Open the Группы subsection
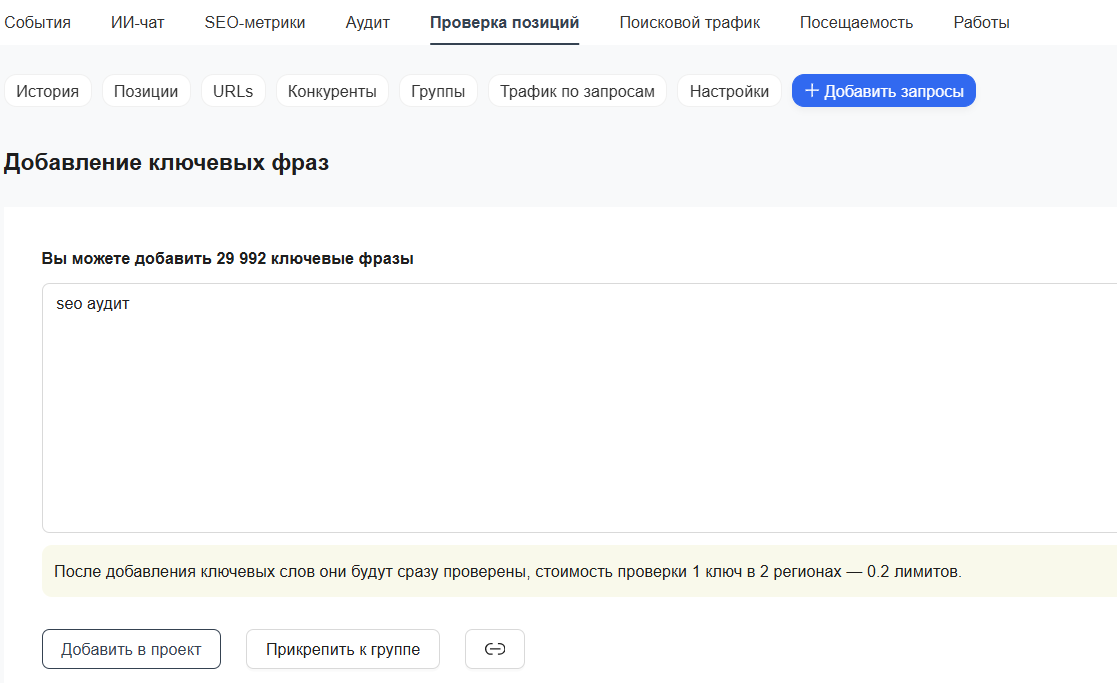Viewport: 1117px width, 683px height. [438, 91]
